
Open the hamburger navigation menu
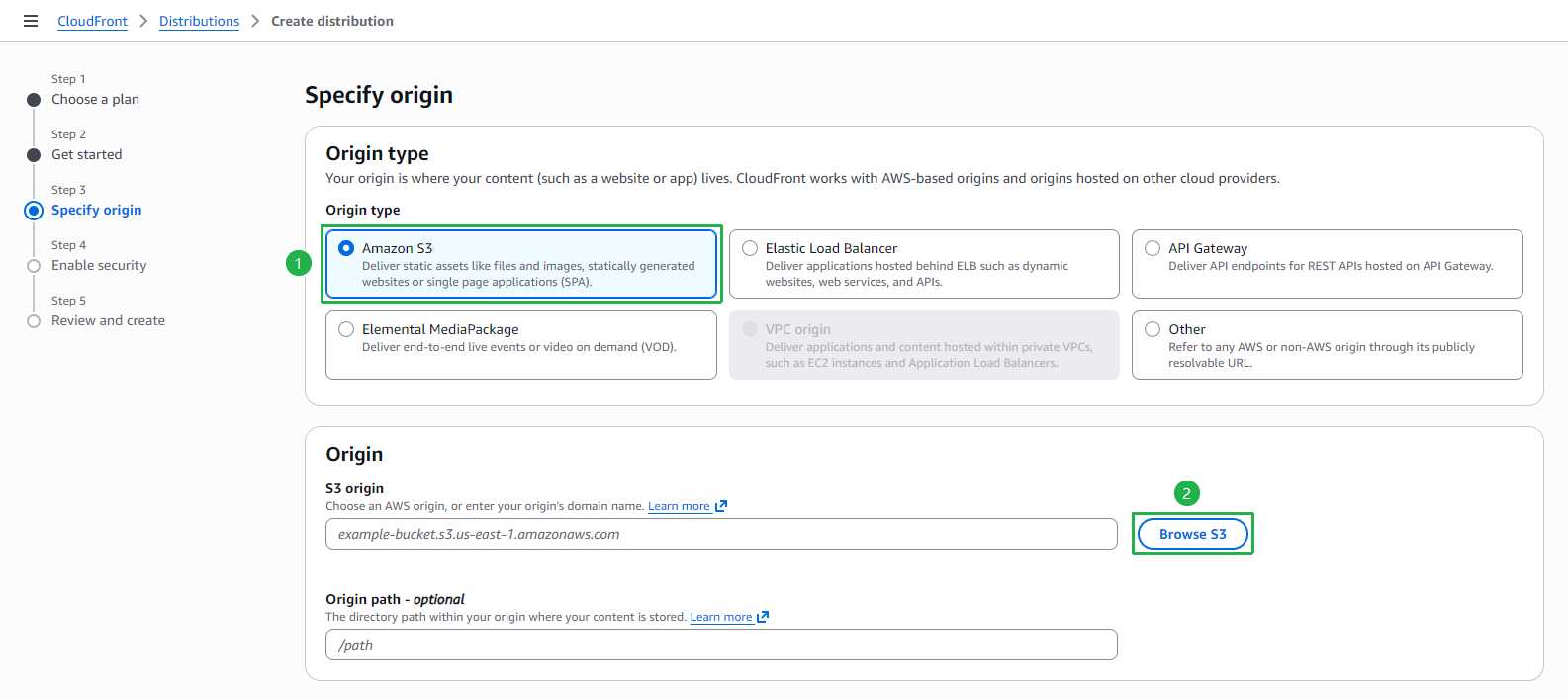pos(31,21)
